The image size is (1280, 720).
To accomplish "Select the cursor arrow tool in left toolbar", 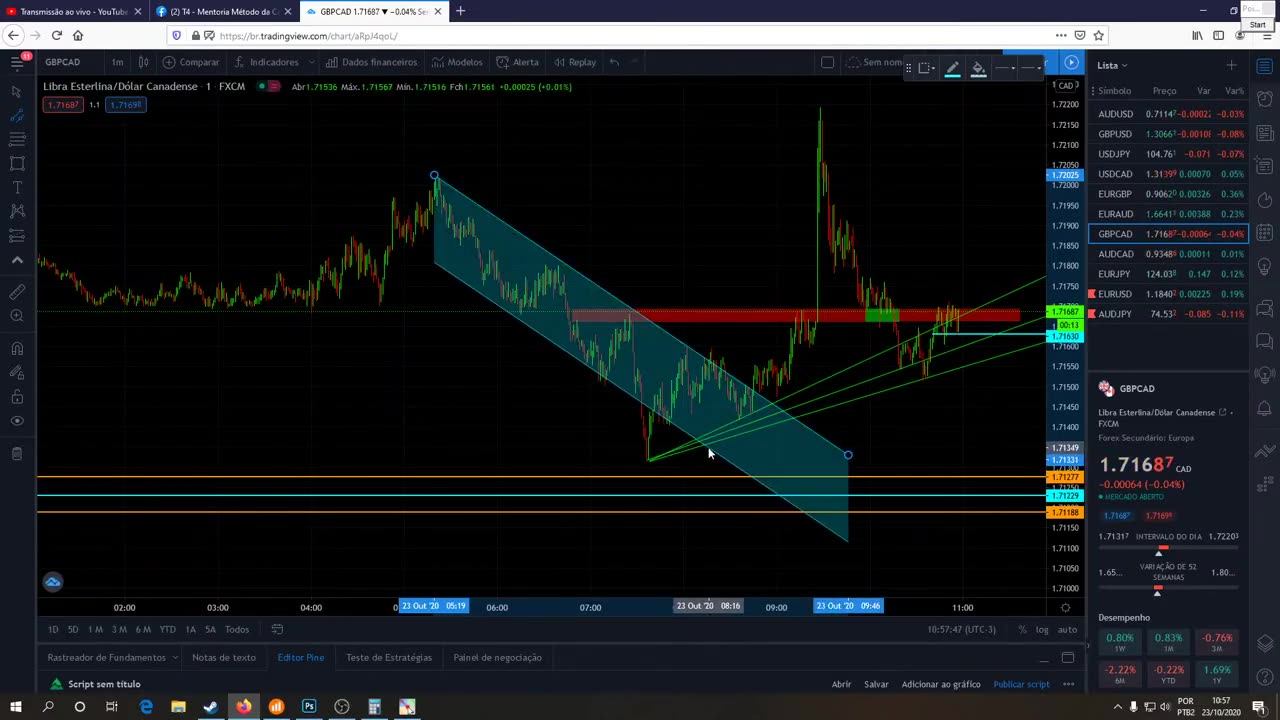I will tap(17, 91).
